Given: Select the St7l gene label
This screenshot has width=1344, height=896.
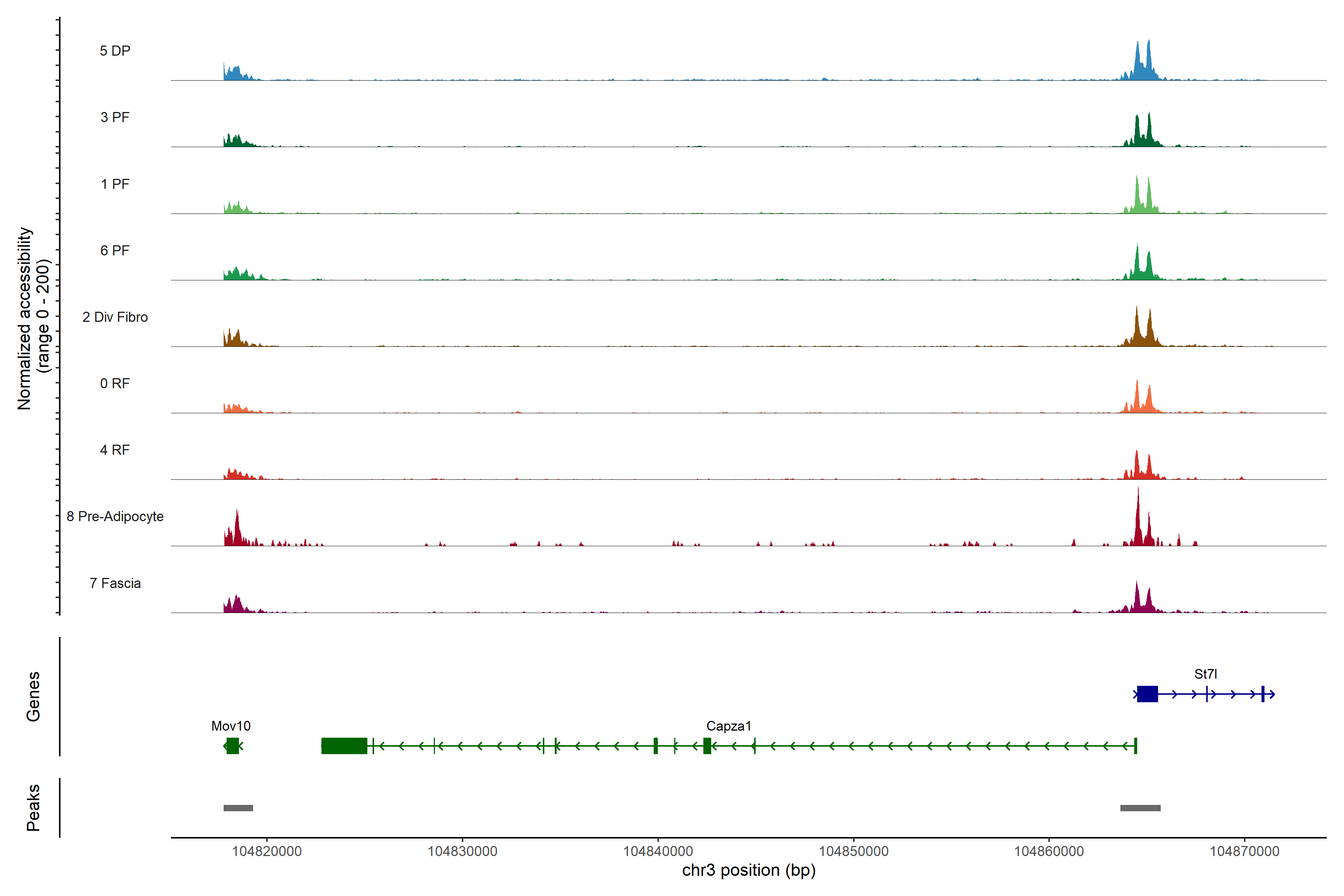Looking at the screenshot, I should 1205,674.
